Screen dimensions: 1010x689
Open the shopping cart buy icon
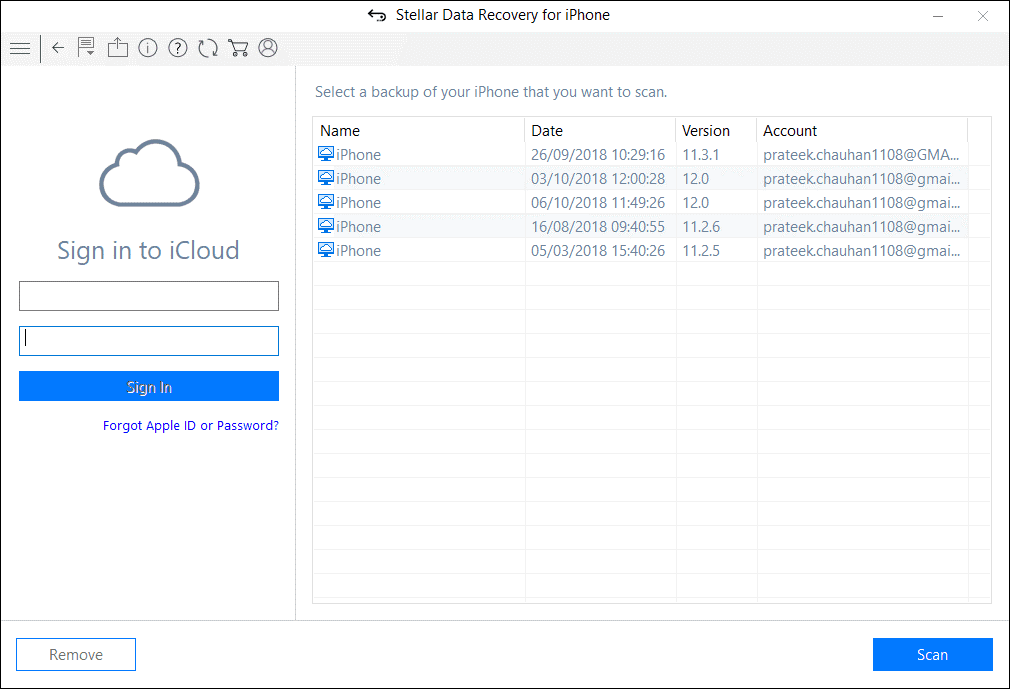pos(238,48)
